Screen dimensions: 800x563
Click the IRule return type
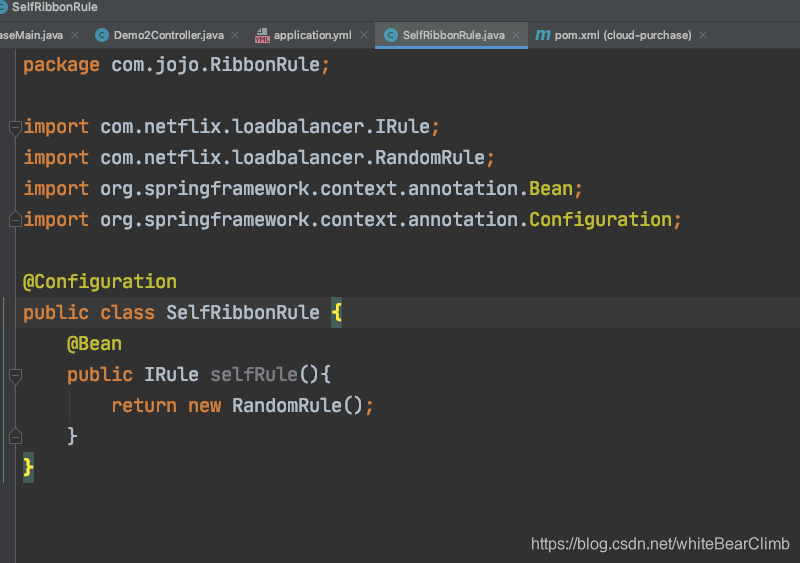(171, 375)
